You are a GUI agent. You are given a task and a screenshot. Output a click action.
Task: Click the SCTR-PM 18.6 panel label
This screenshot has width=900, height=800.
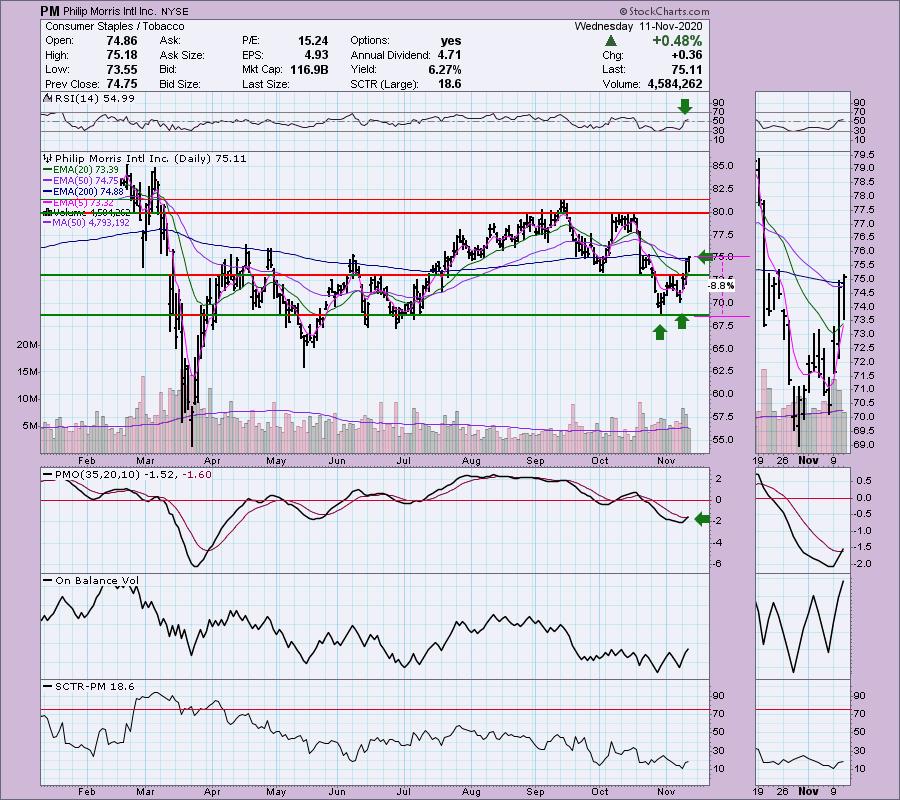pyautogui.click(x=94, y=686)
